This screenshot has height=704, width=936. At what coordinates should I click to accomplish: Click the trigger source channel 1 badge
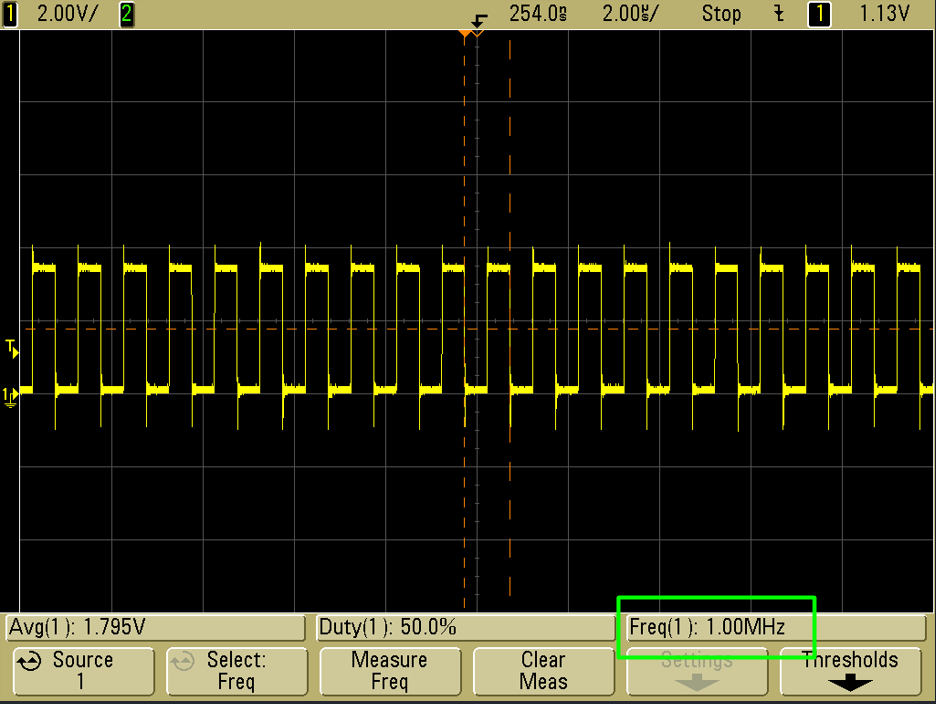click(819, 14)
